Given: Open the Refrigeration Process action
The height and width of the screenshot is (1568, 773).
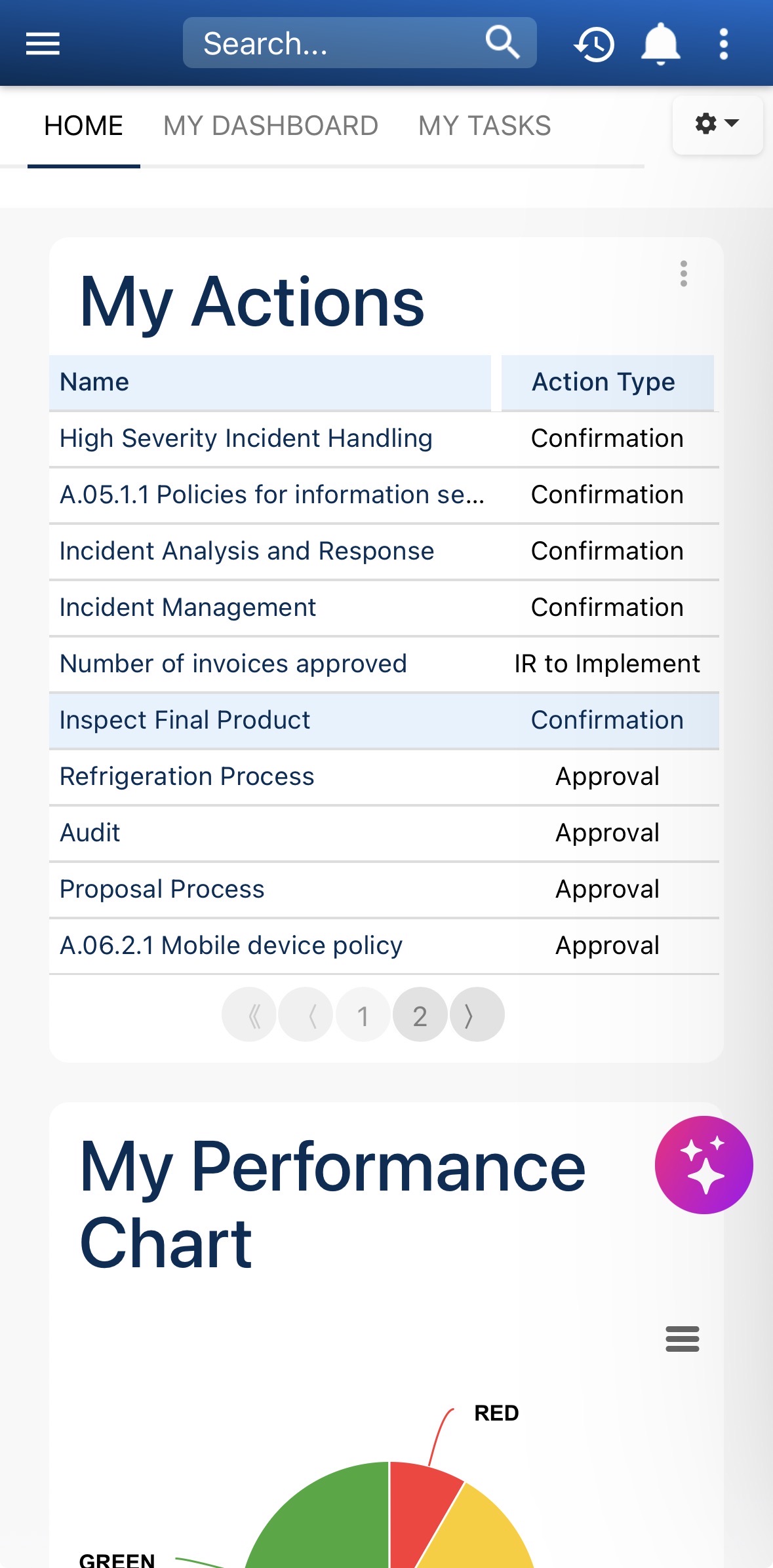Looking at the screenshot, I should [x=187, y=776].
